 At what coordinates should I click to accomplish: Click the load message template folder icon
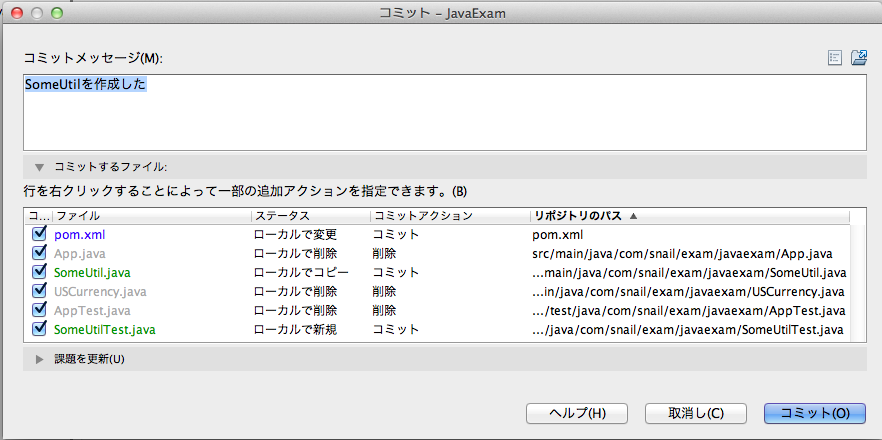[x=858, y=58]
